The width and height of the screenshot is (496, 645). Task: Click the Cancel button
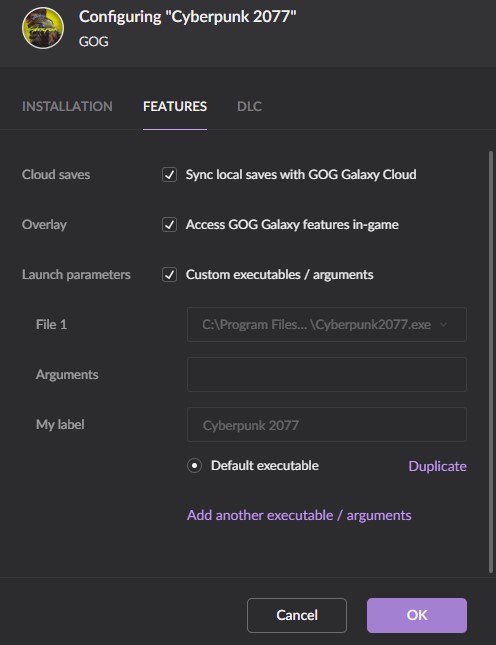coord(297,615)
